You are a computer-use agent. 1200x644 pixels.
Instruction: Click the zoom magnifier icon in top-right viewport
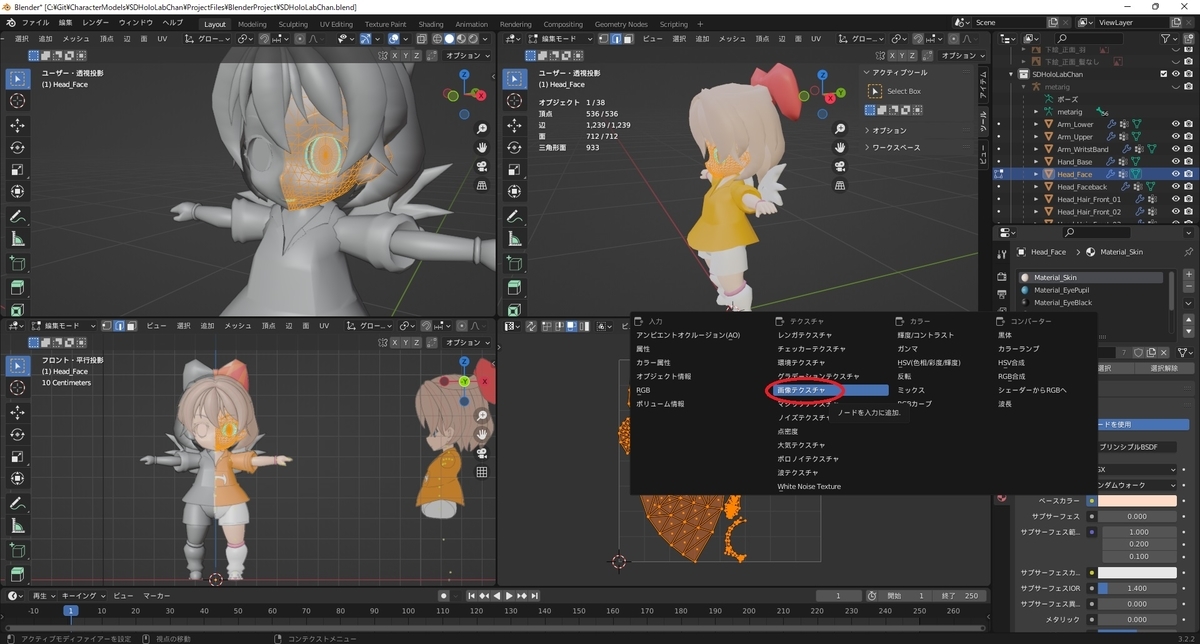[841, 129]
